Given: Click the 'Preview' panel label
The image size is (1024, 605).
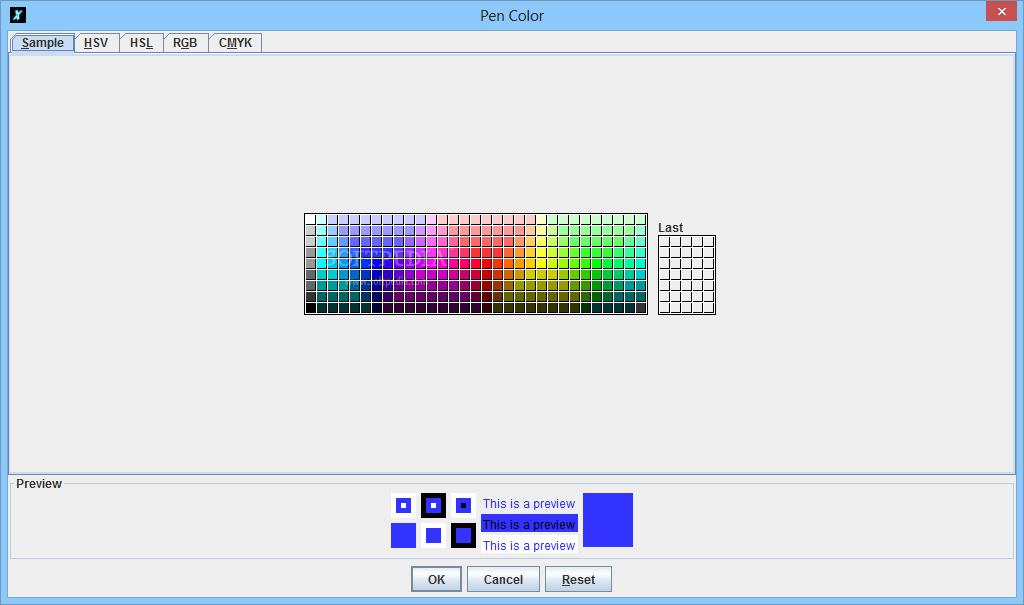Looking at the screenshot, I should tap(39, 483).
